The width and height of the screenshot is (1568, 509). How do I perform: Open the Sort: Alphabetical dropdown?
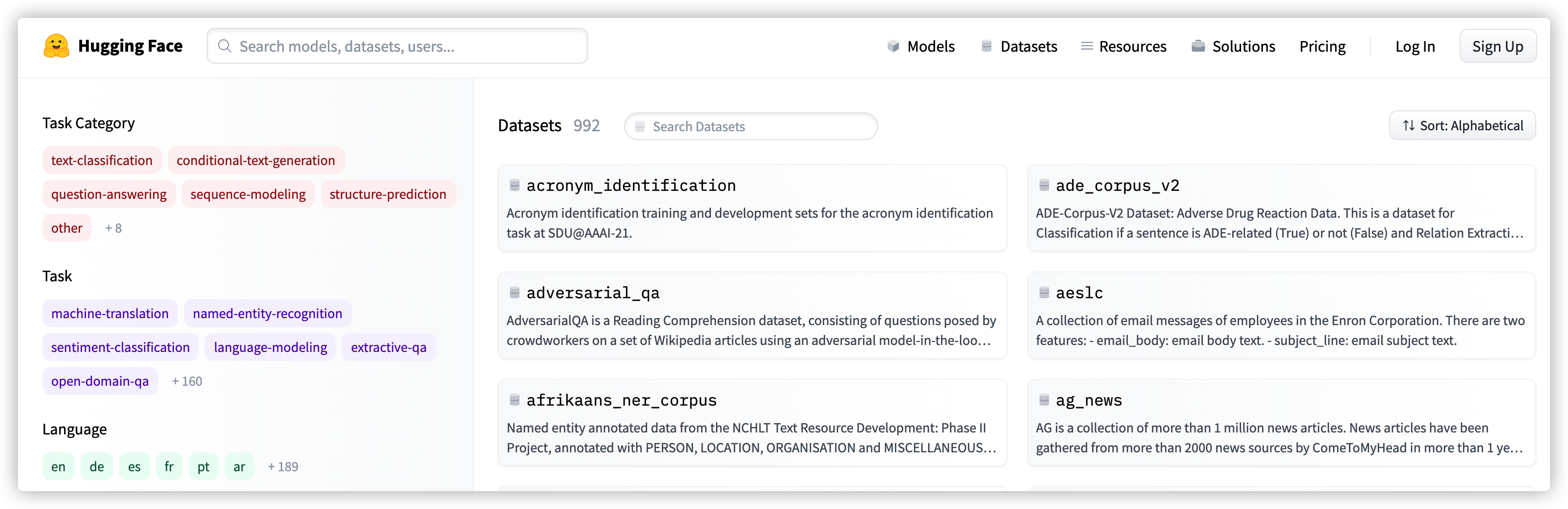coord(1462,125)
